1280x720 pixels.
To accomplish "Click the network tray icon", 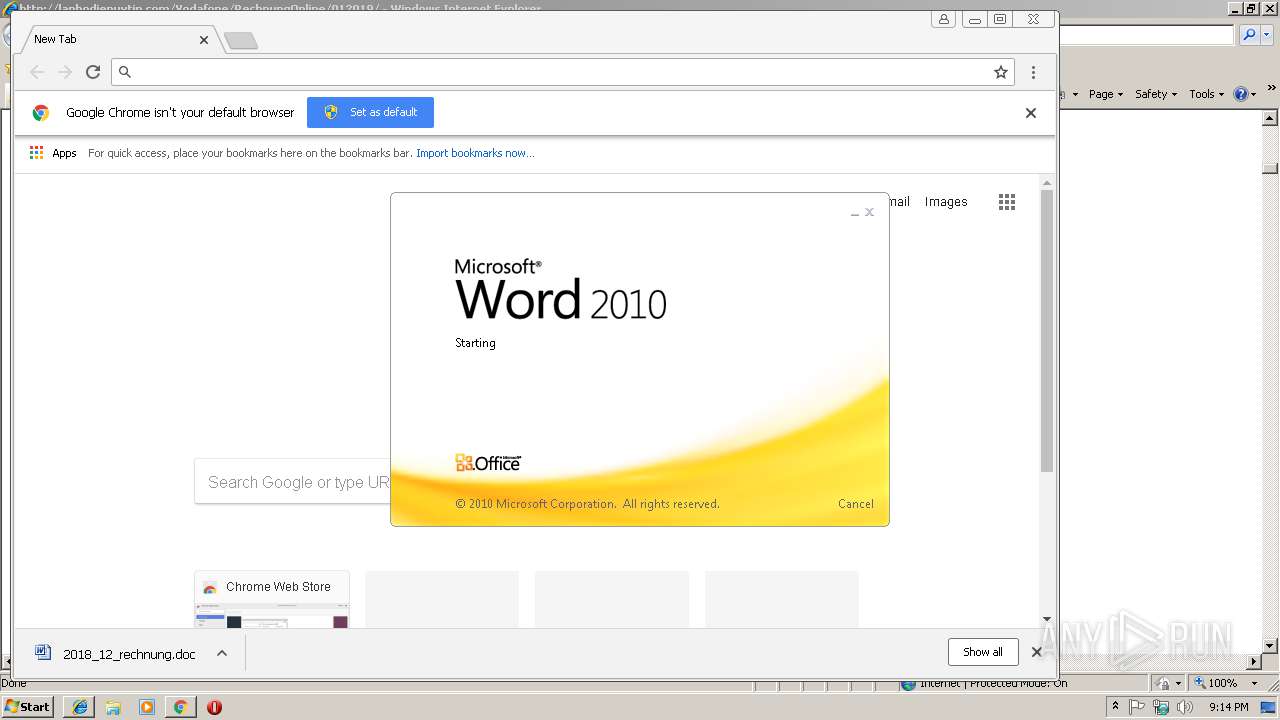I will 1161,707.
